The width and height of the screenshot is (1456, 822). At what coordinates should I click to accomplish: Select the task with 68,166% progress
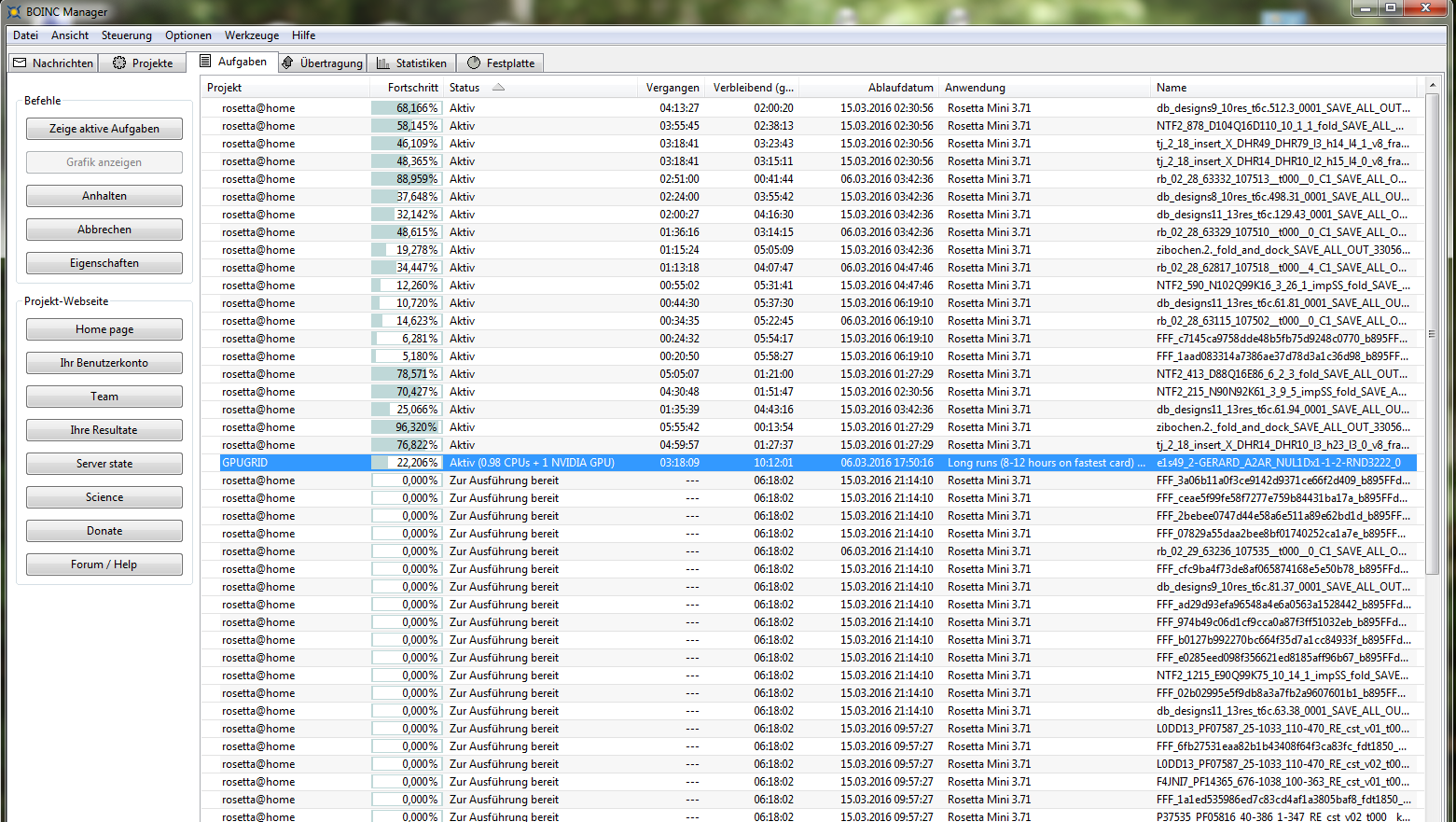(x=809, y=108)
